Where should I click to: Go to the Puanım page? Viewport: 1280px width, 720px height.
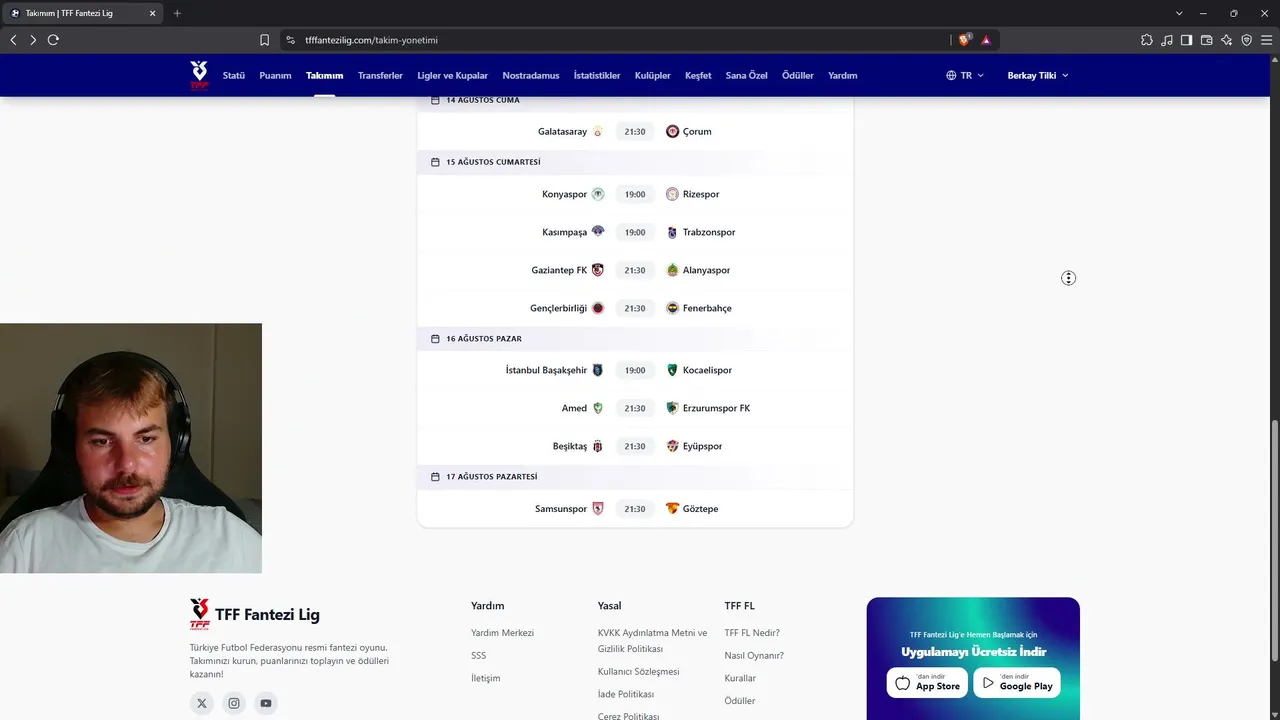coord(275,75)
